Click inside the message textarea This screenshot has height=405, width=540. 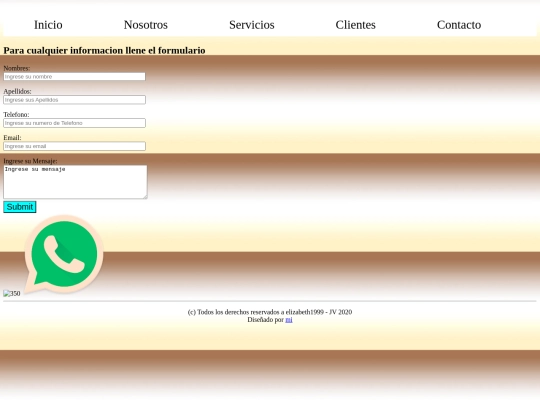click(75, 182)
